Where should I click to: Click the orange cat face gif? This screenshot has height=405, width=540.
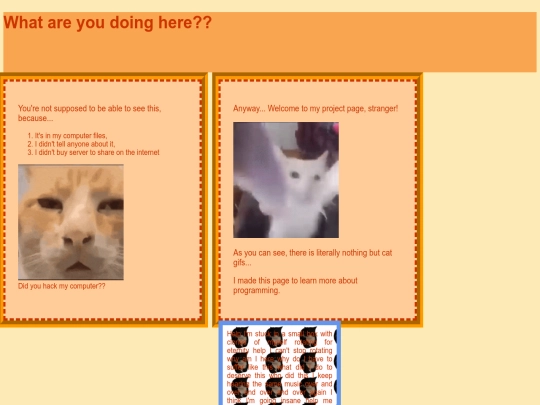point(71,222)
